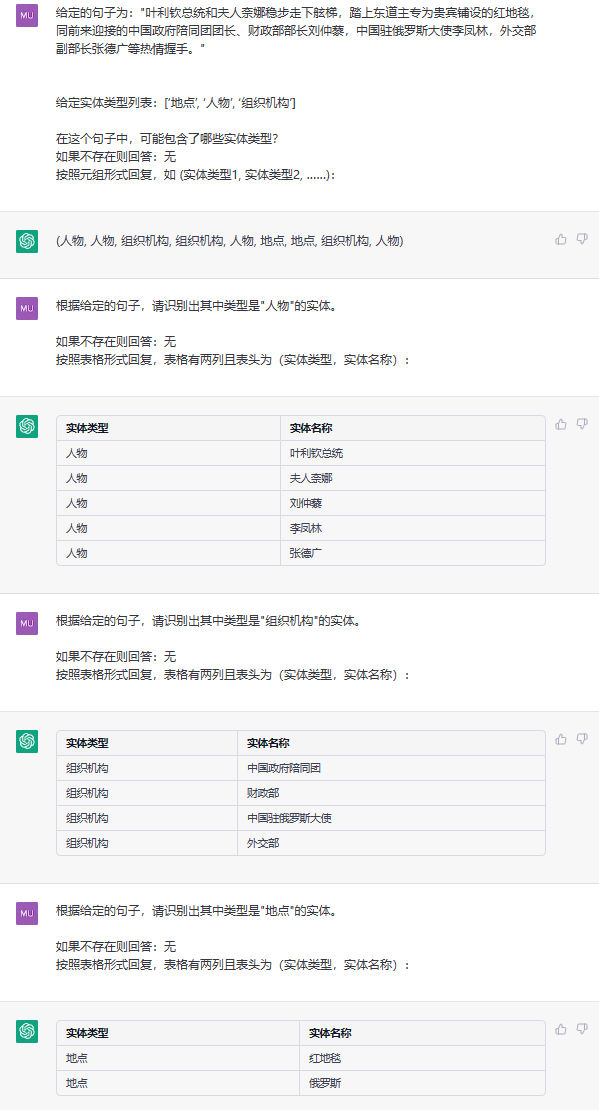599x1110 pixels.
Task: Thumbs up the 地点 entity table response
Action: (561, 1029)
